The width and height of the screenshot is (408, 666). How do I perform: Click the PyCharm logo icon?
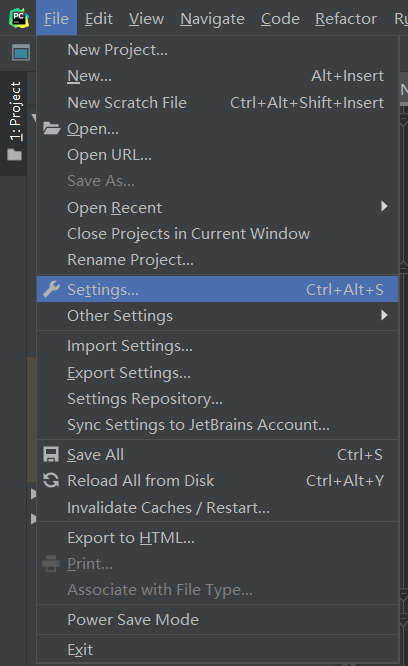(x=19, y=18)
